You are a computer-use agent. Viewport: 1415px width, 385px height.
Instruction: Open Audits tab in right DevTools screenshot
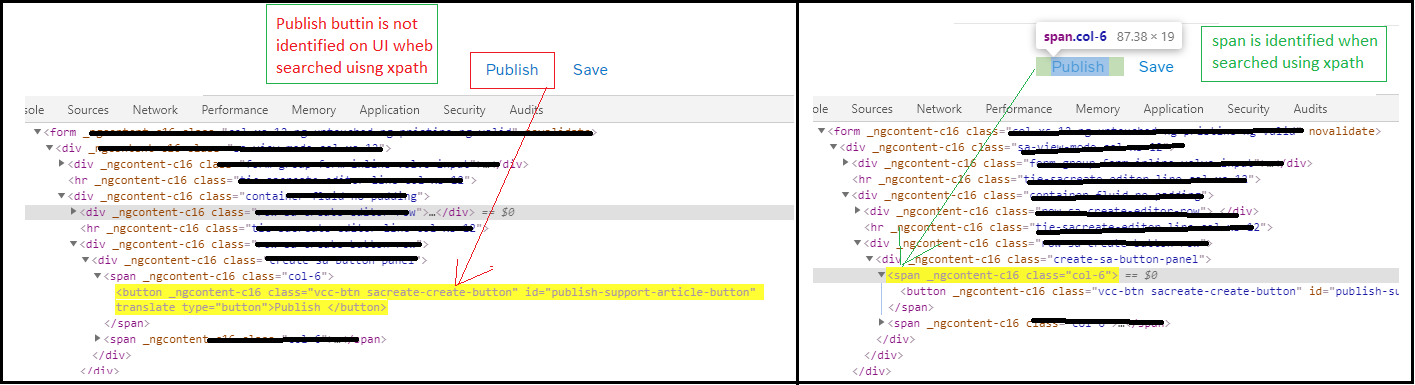1310,109
